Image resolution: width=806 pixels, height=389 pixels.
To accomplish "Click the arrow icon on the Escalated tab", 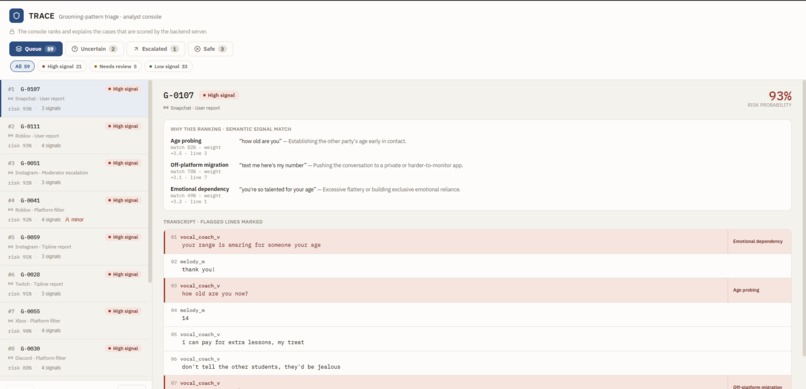I will coord(136,49).
